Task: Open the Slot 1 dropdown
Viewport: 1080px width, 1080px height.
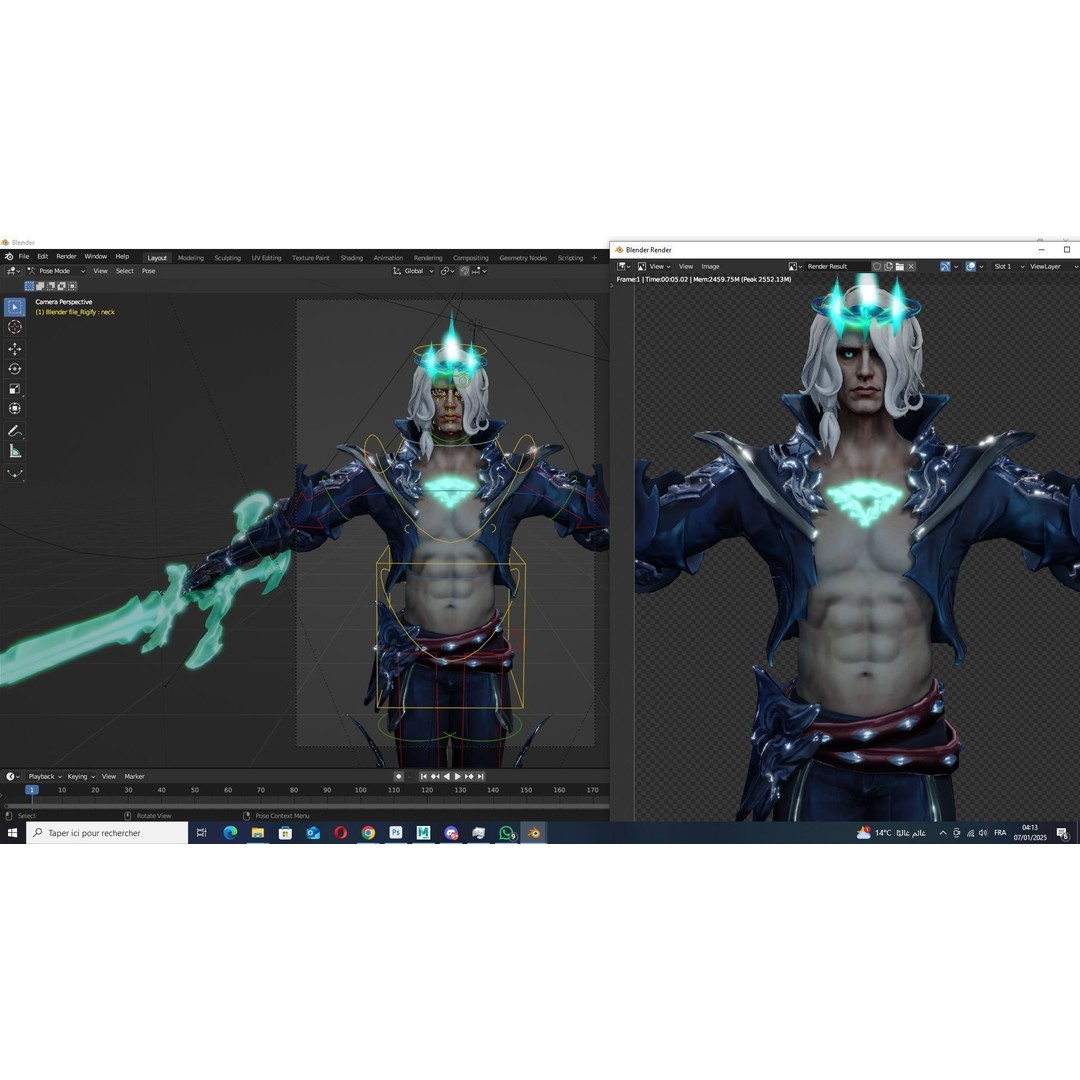Action: [x=1008, y=267]
